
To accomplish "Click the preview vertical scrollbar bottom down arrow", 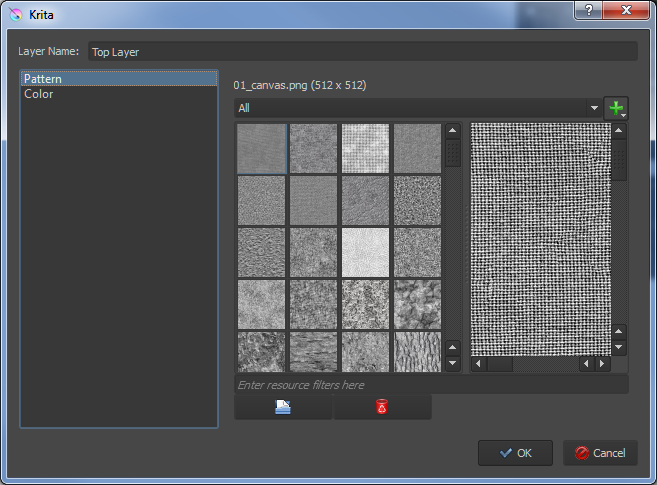I will (x=619, y=347).
